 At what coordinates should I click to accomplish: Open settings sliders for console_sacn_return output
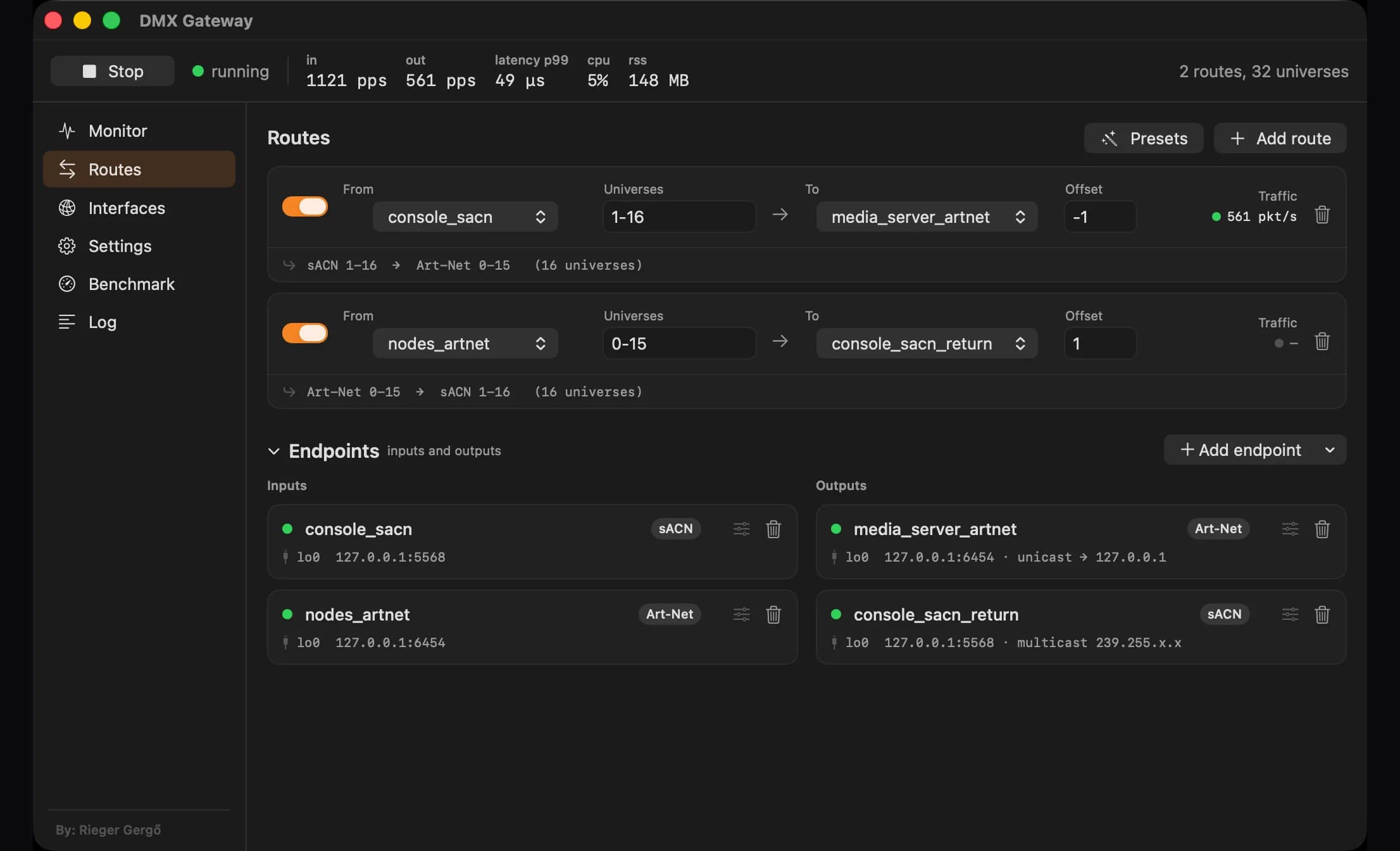[1290, 614]
